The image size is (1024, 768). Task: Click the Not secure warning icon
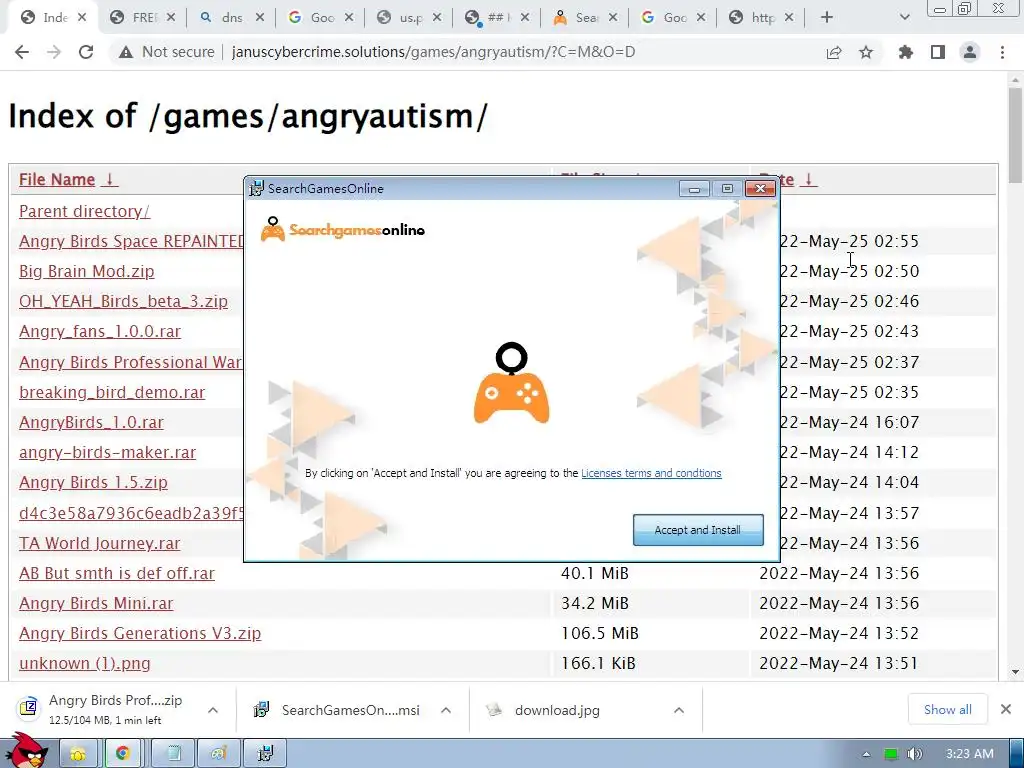[125, 52]
